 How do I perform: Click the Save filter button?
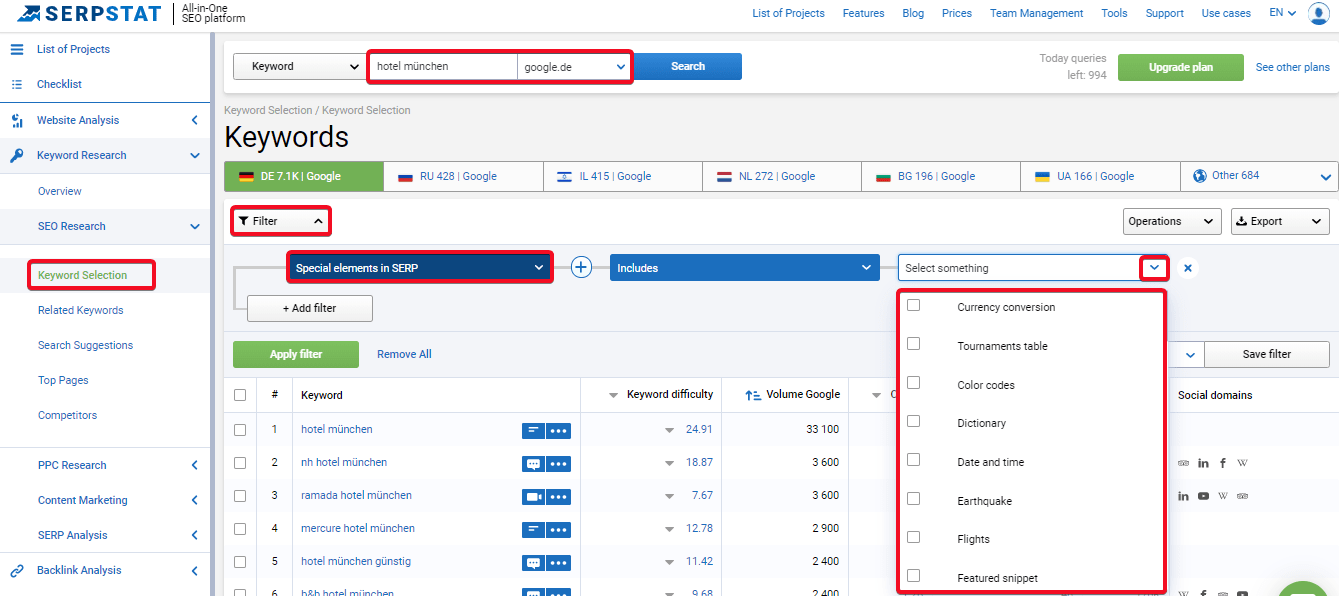click(1266, 354)
